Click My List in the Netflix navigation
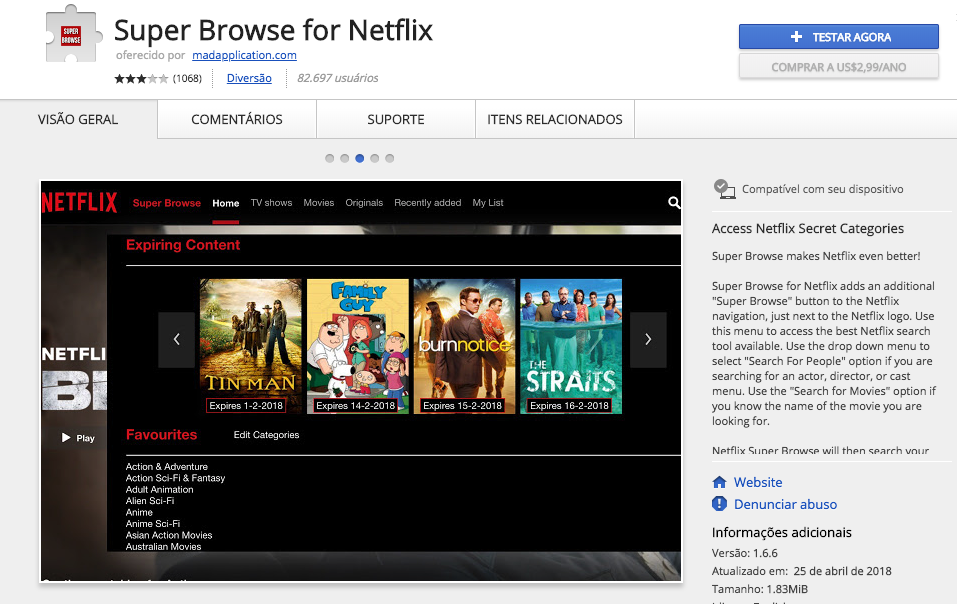This screenshot has height=604, width=957. click(x=488, y=203)
